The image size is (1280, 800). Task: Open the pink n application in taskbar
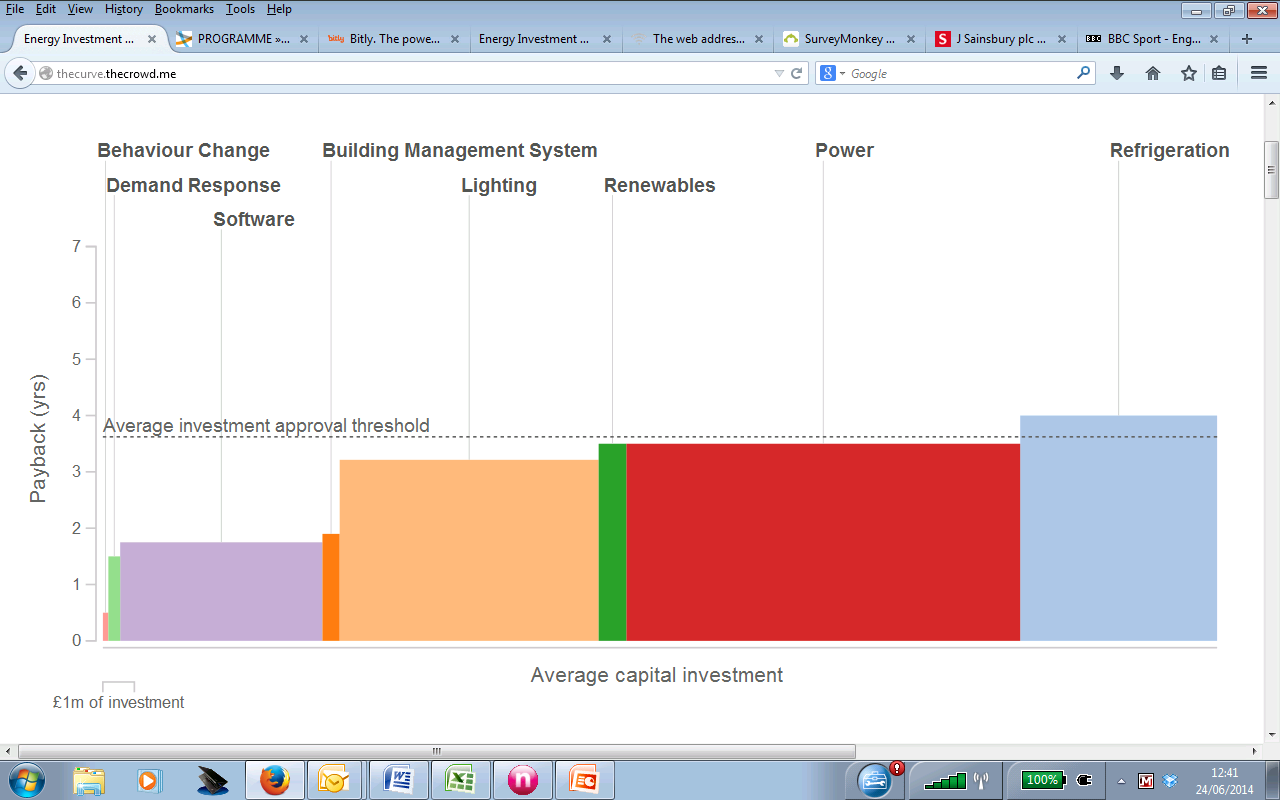pos(522,779)
